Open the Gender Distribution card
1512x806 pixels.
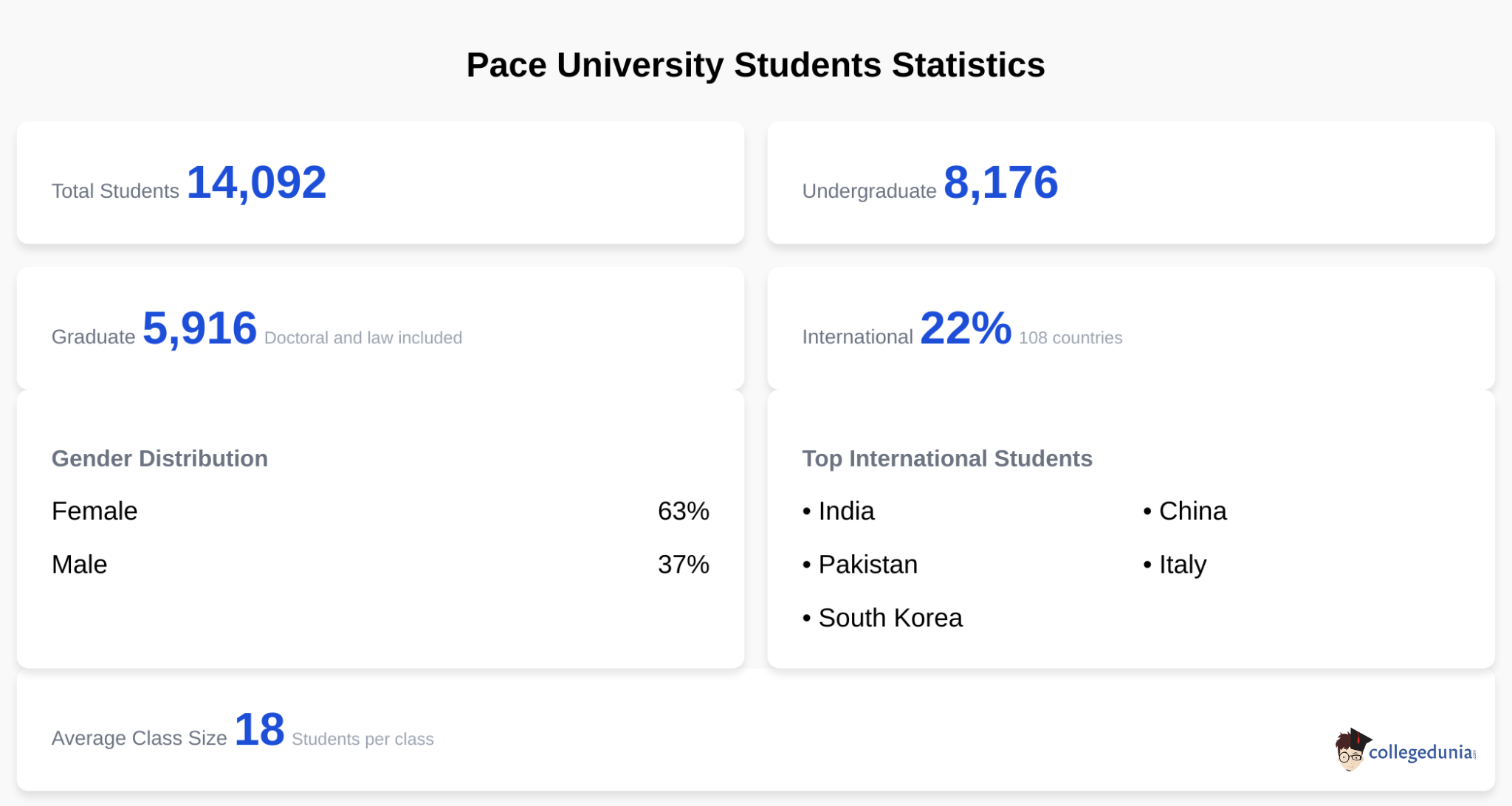pos(159,458)
